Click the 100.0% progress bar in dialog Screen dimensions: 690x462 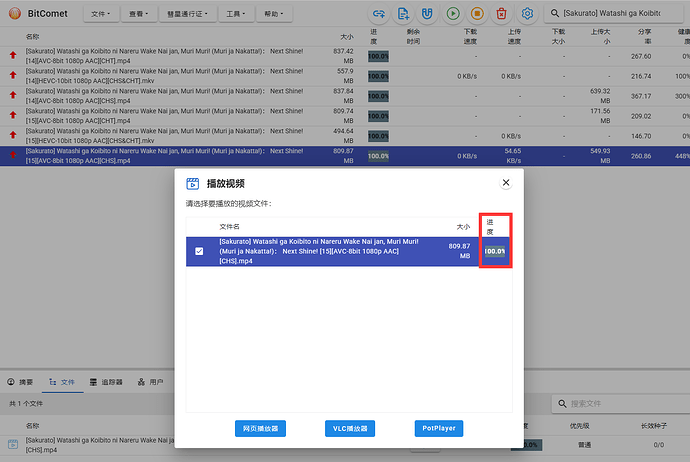495,251
